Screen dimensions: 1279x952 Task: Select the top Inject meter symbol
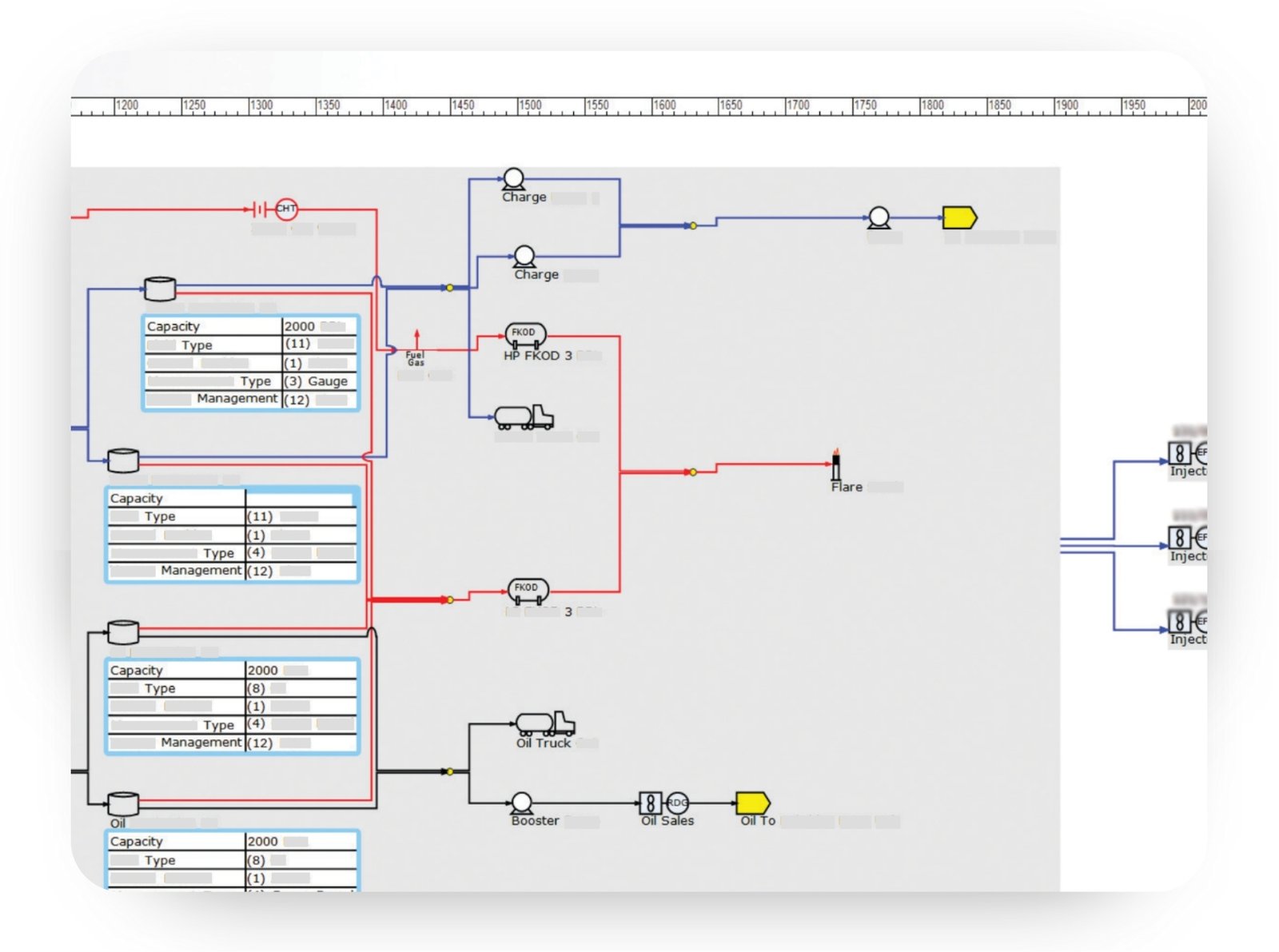[1180, 453]
